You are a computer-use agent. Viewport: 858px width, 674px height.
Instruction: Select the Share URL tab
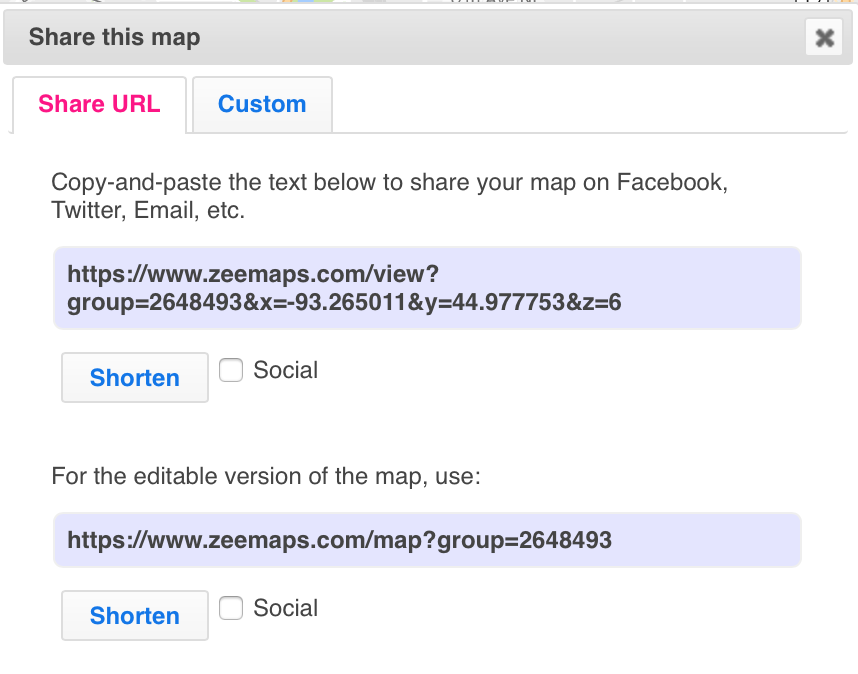click(x=99, y=104)
